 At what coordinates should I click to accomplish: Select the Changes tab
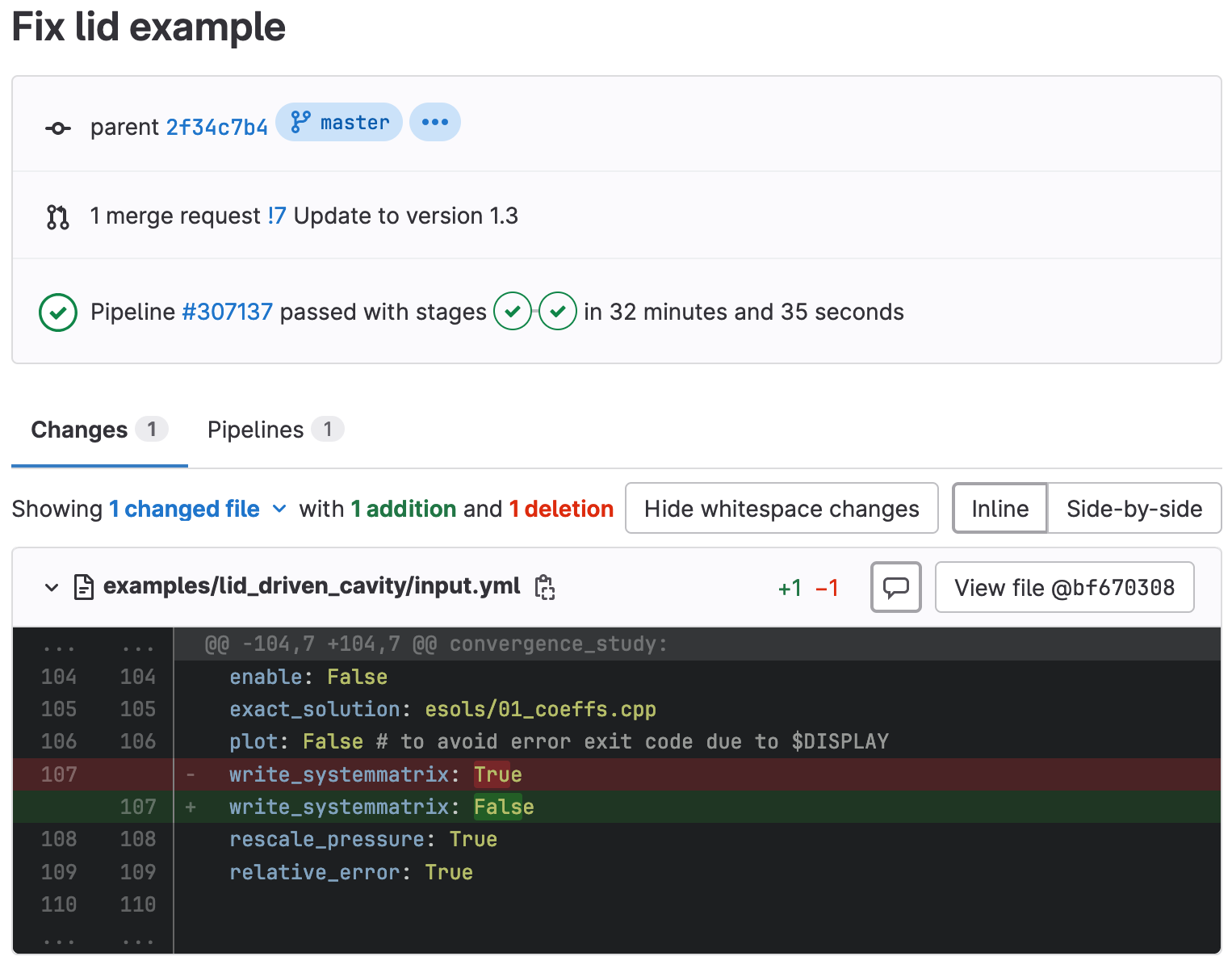point(99,430)
